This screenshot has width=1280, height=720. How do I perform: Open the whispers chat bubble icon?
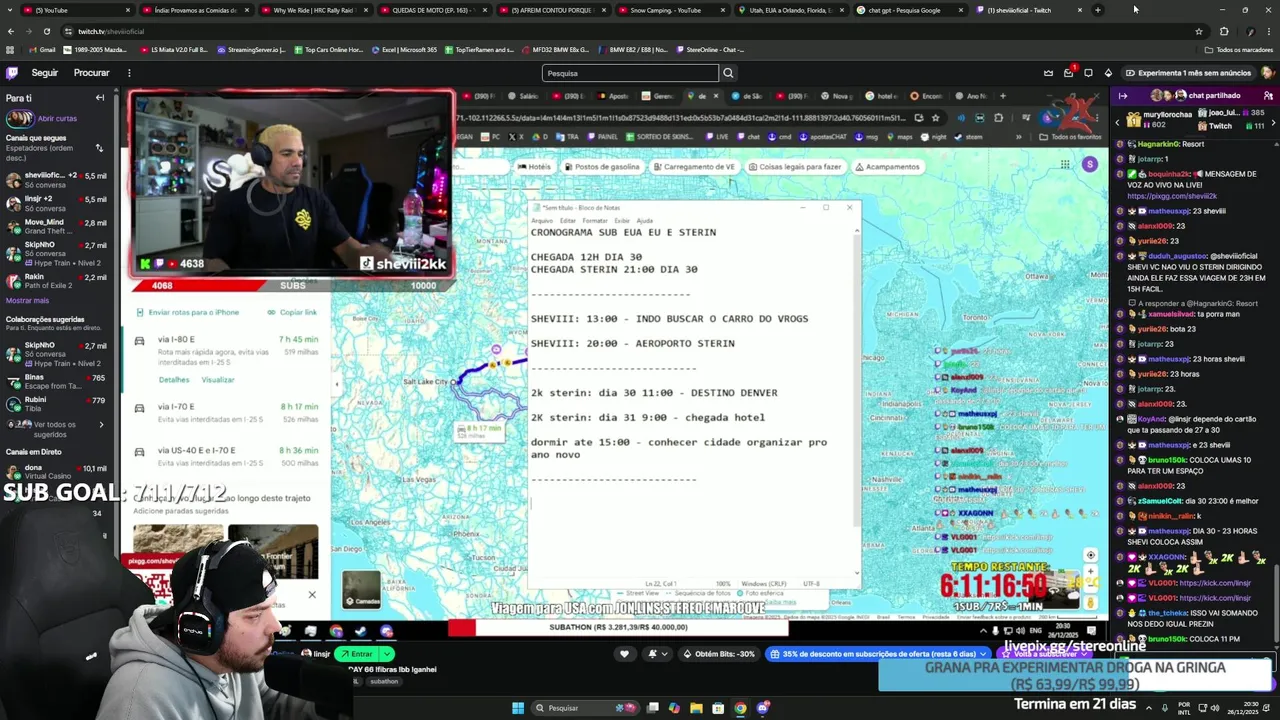[x=1088, y=73]
